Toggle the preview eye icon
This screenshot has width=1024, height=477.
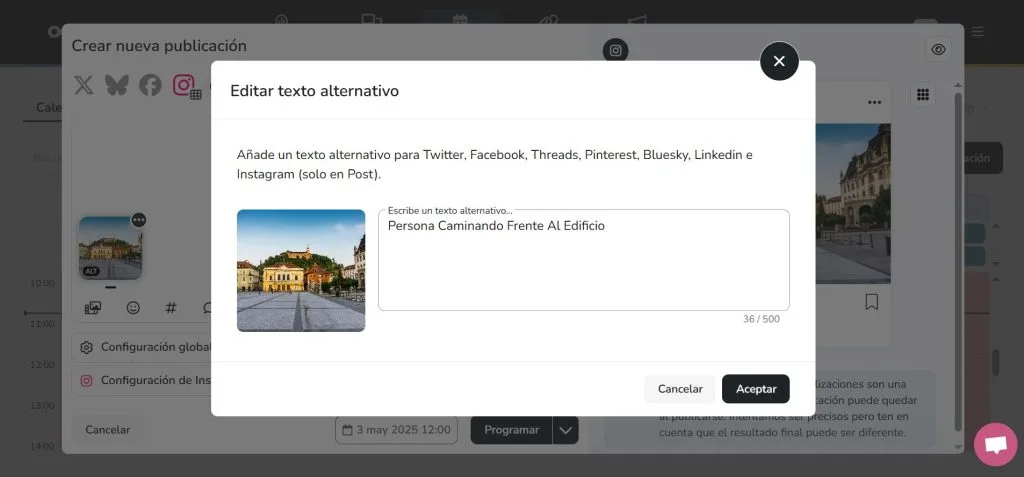tap(938, 49)
